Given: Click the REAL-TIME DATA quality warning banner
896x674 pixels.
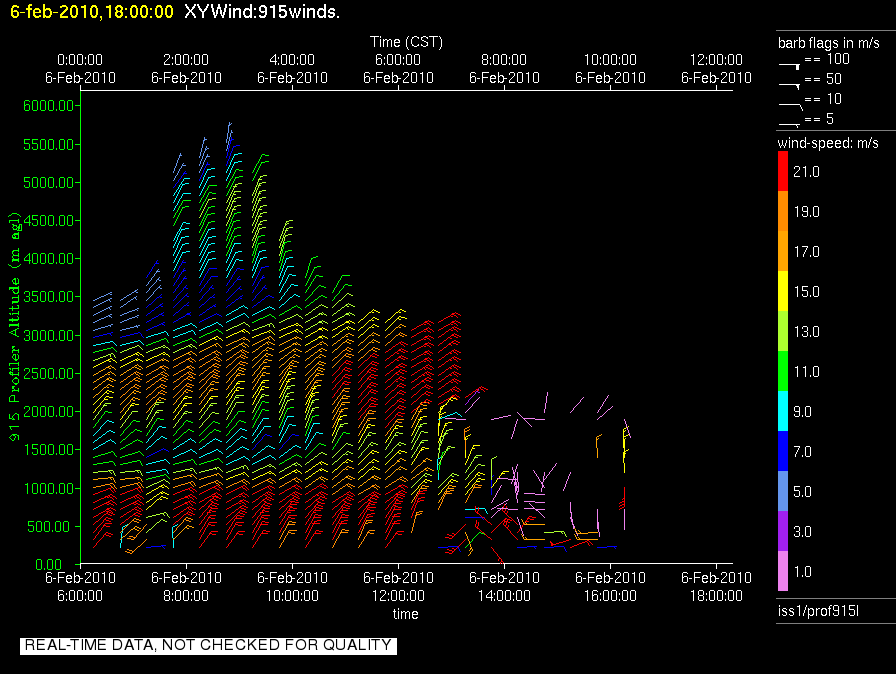Looking at the screenshot, I should [208, 645].
